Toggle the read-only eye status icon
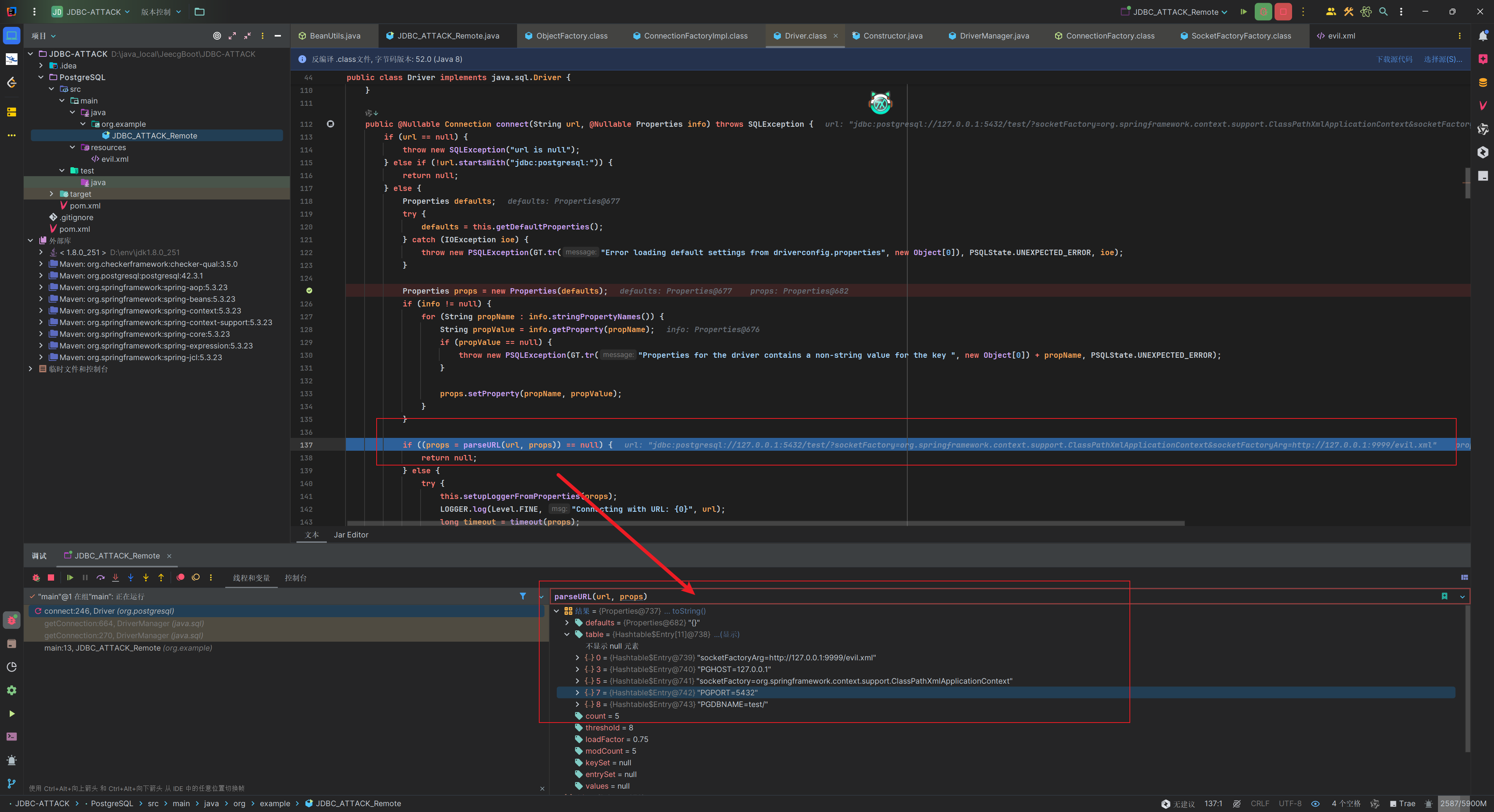This screenshot has width=1494, height=812. point(1315,803)
